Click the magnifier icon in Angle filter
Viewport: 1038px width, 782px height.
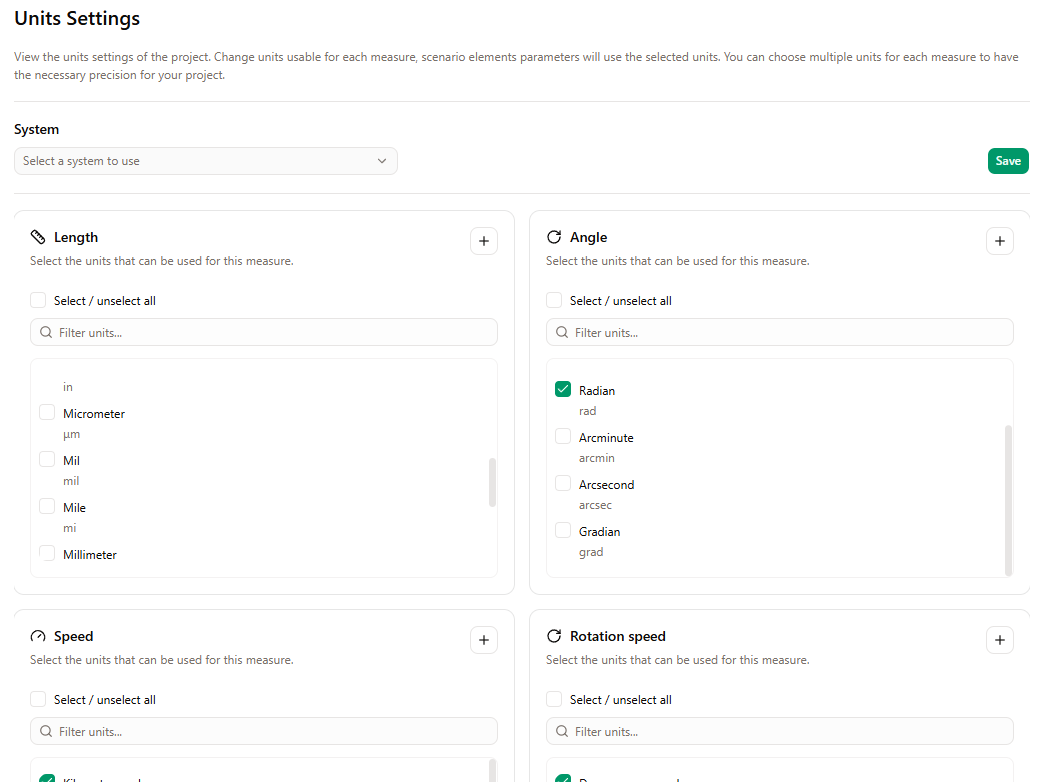(561, 332)
